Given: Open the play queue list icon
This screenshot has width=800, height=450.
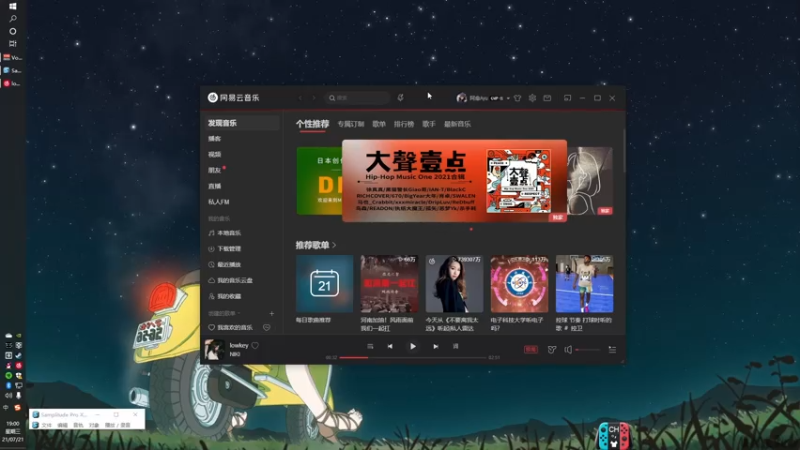Looking at the screenshot, I should (612, 349).
